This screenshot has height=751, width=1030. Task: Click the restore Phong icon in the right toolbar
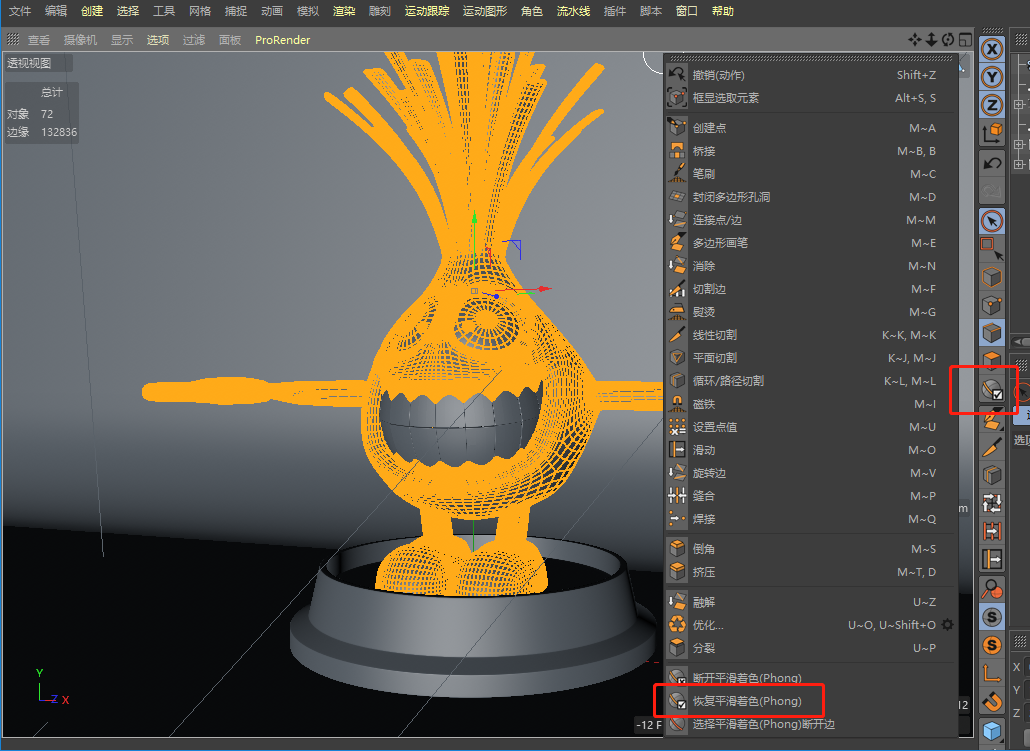point(992,390)
